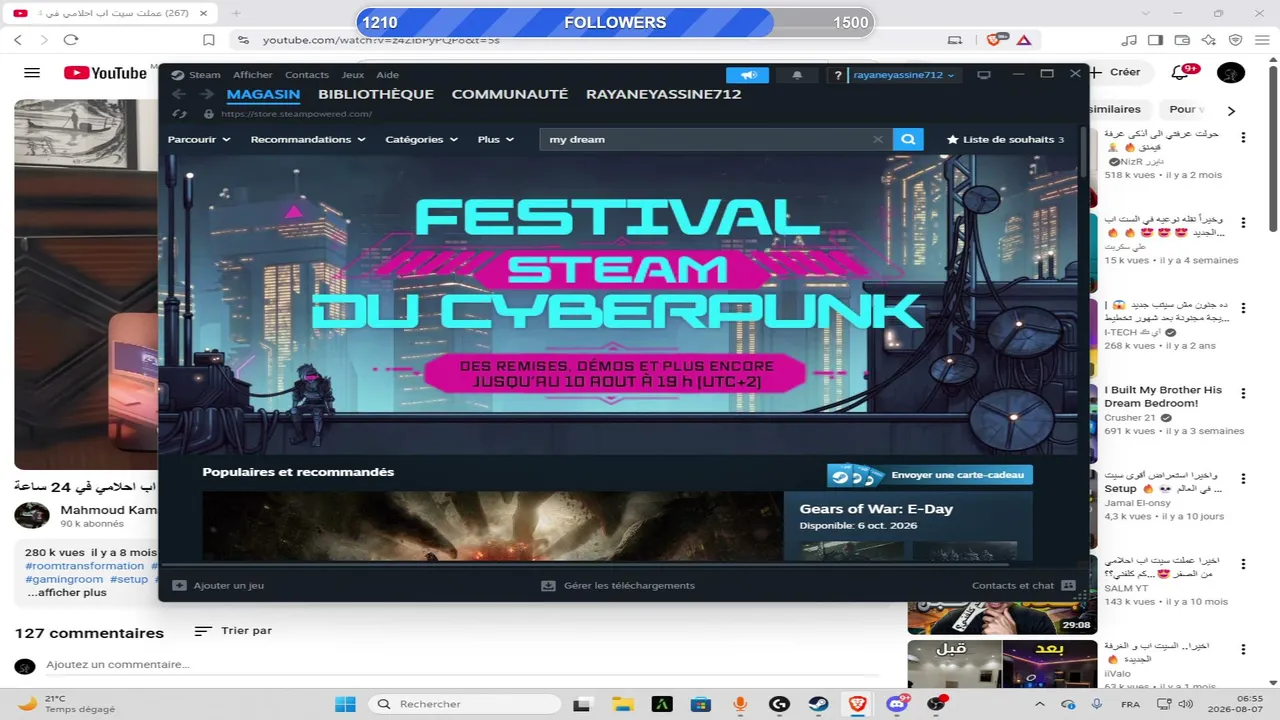The width and height of the screenshot is (1280, 720).
Task: Switch to the BIBLIOTHÈQUE tab
Action: (376, 94)
